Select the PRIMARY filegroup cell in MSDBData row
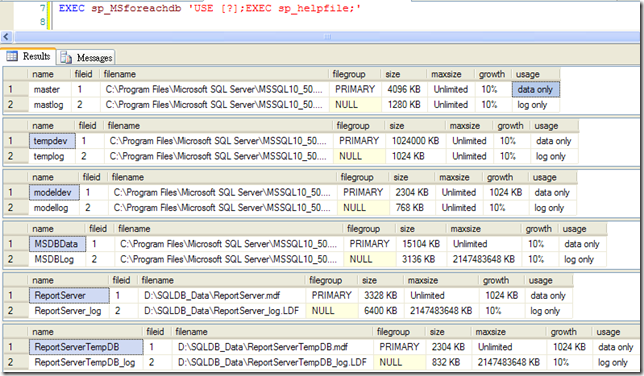Screen dimensions: 644x376 point(370,244)
